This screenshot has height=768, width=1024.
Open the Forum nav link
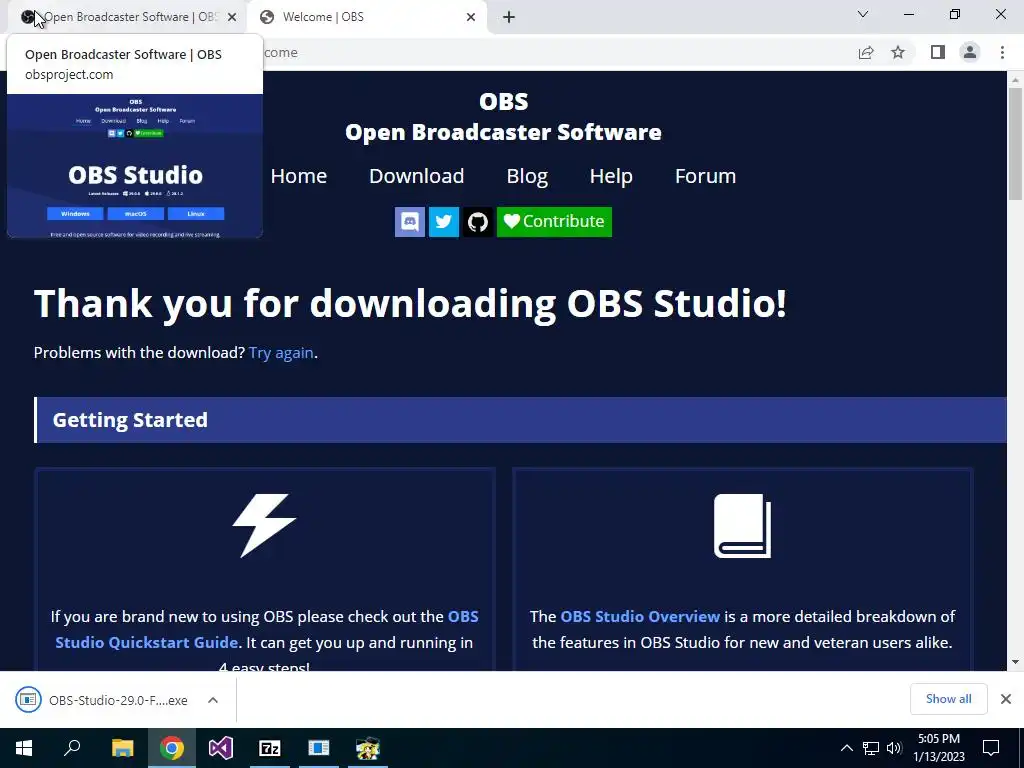click(705, 176)
